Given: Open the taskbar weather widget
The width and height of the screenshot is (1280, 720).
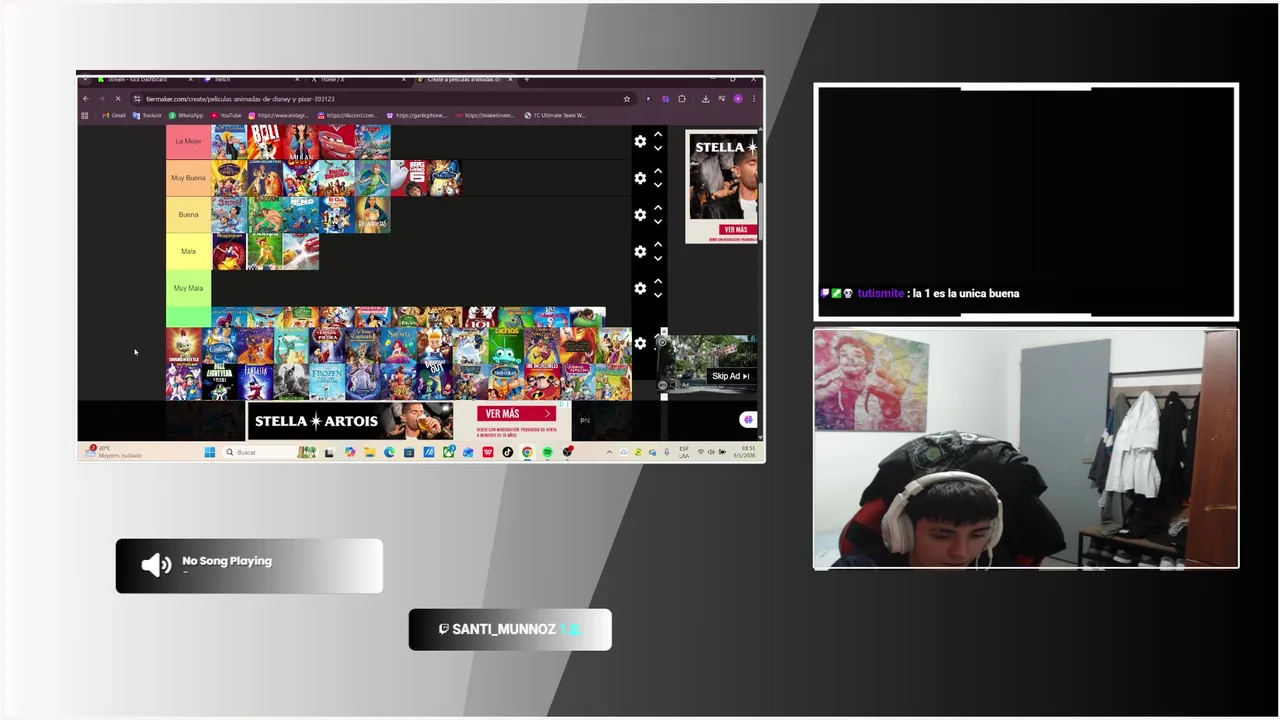Looking at the screenshot, I should (114, 452).
